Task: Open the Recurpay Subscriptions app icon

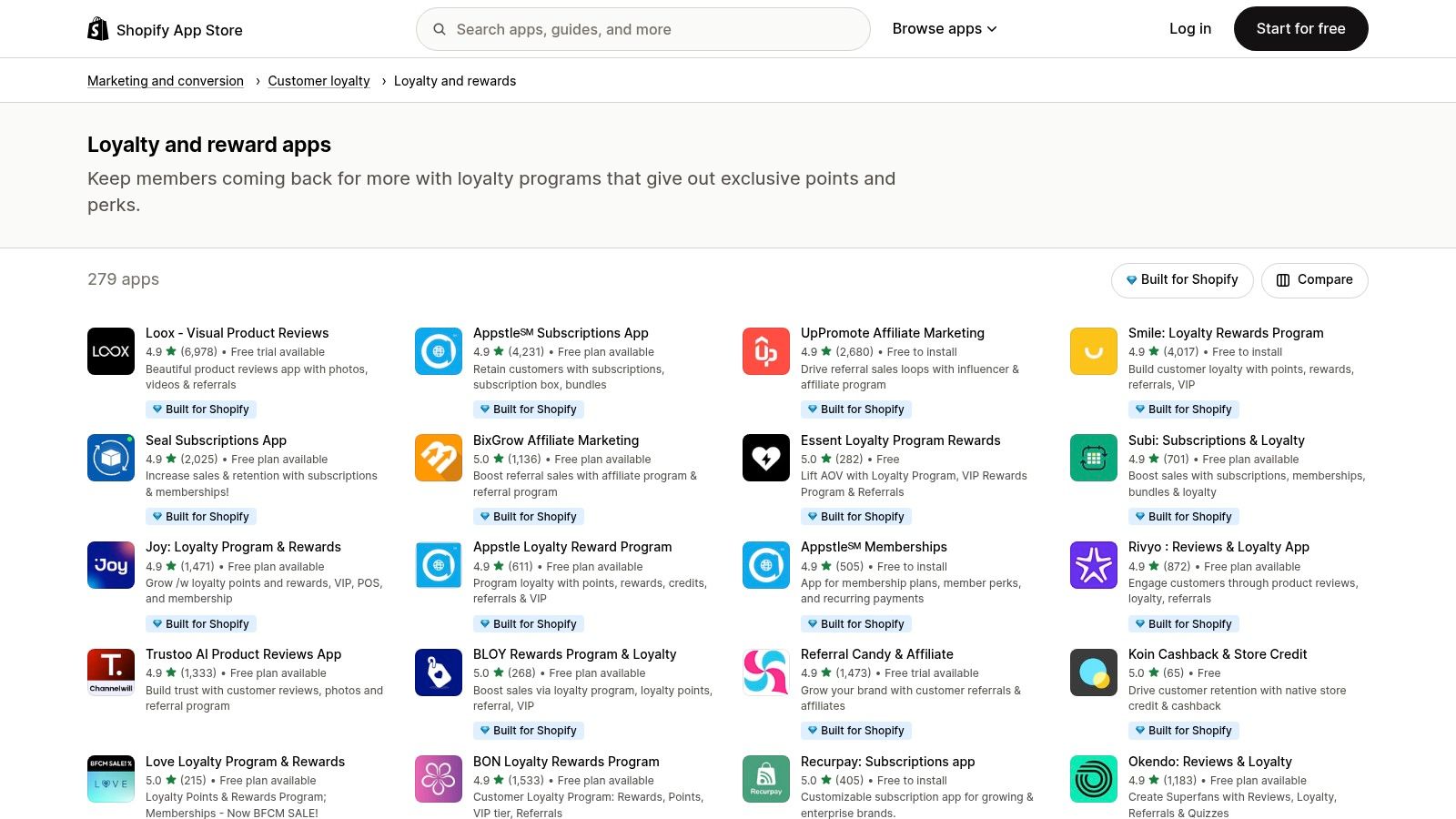Action: (766, 779)
